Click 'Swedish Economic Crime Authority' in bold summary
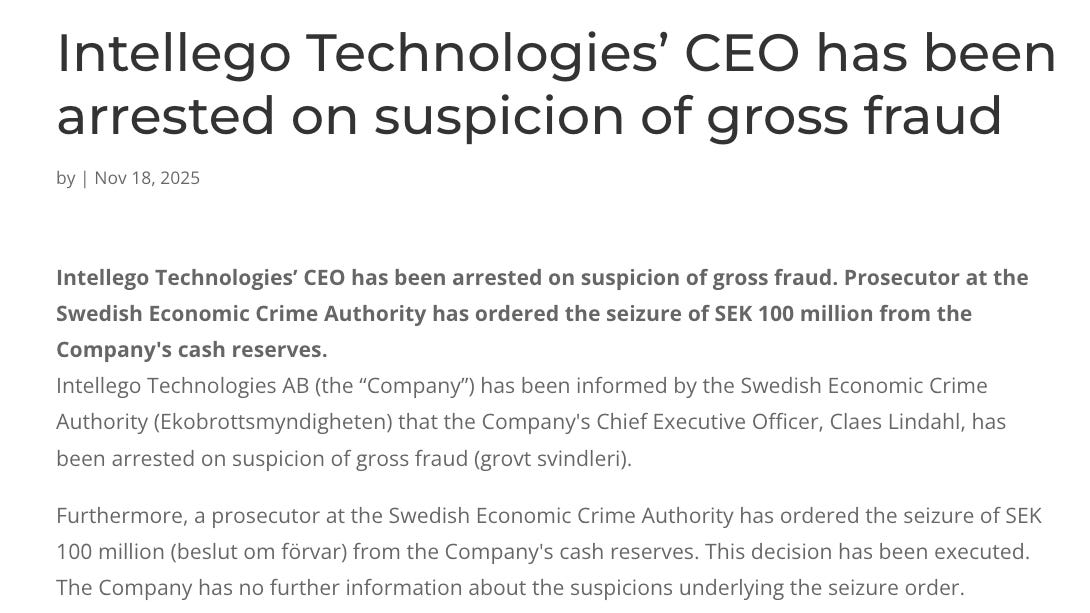This screenshot has height=613, width=1090. click(x=241, y=313)
